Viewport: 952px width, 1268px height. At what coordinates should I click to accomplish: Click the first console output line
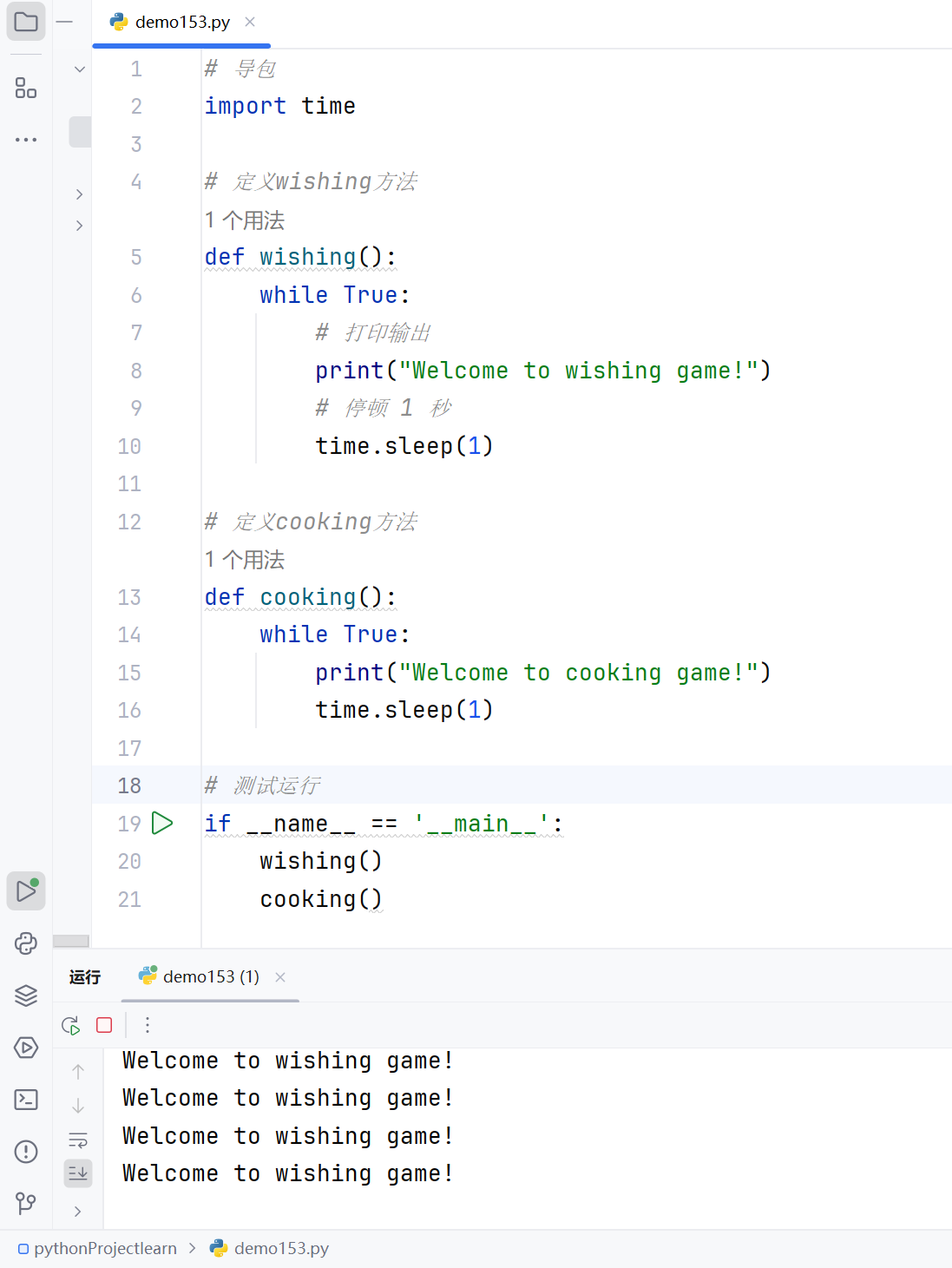tap(287, 1061)
